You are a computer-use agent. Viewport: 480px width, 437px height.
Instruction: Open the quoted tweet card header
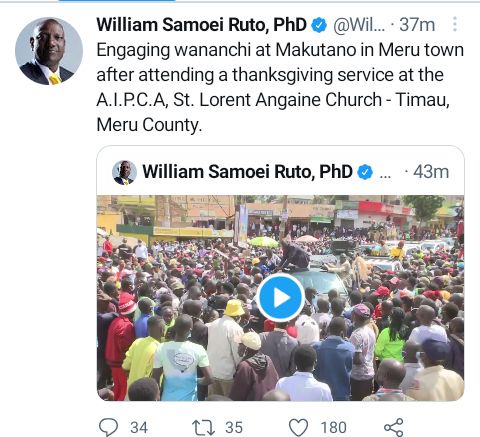coord(280,172)
